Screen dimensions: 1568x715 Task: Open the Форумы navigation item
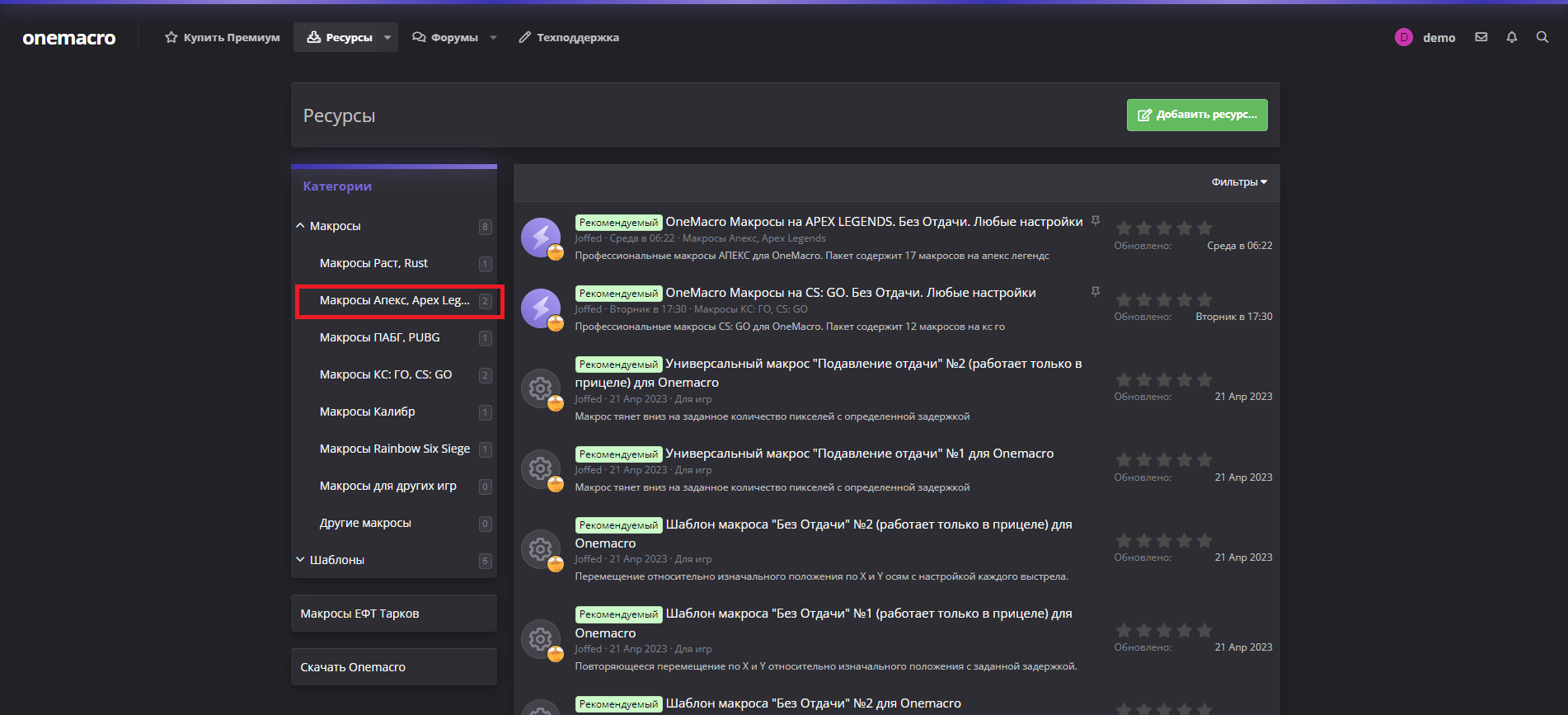pos(445,37)
